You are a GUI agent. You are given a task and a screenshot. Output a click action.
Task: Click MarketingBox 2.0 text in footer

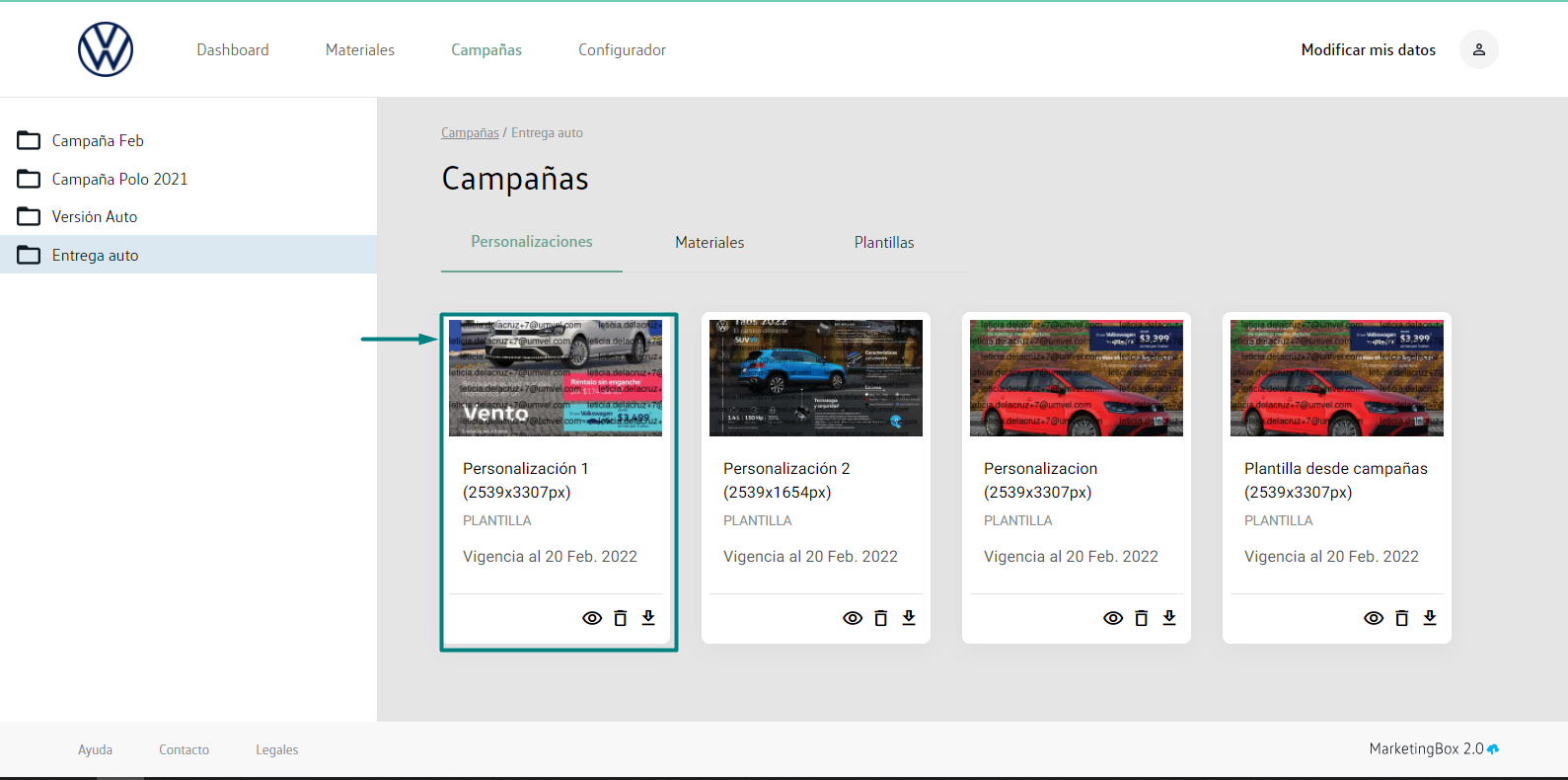(x=1426, y=749)
